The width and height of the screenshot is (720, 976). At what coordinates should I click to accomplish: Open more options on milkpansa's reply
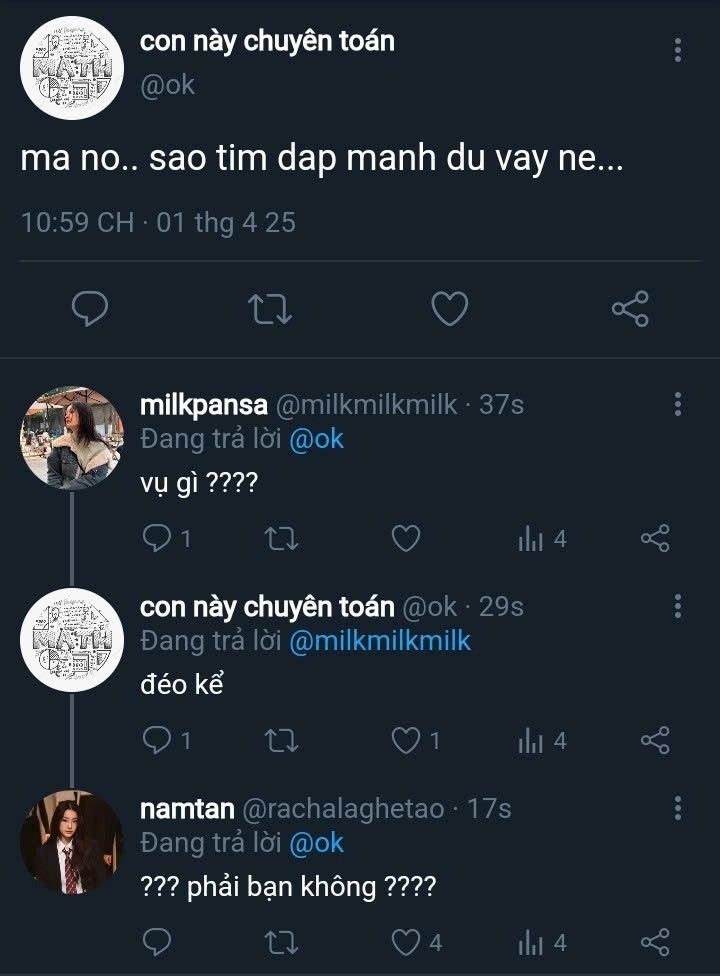pyautogui.click(x=678, y=404)
